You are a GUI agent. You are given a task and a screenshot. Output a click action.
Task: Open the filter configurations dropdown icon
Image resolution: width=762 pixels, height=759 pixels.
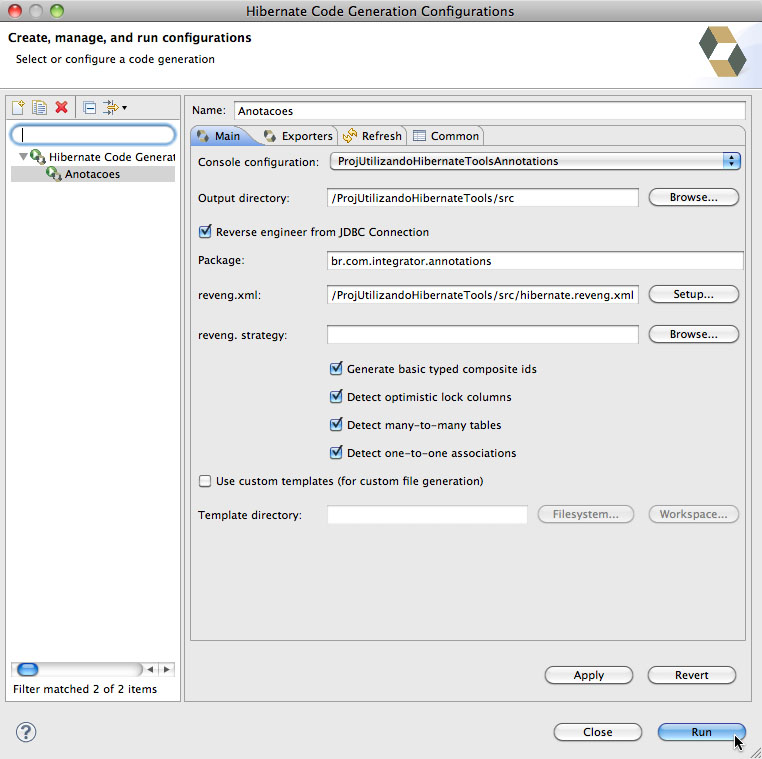coord(115,107)
